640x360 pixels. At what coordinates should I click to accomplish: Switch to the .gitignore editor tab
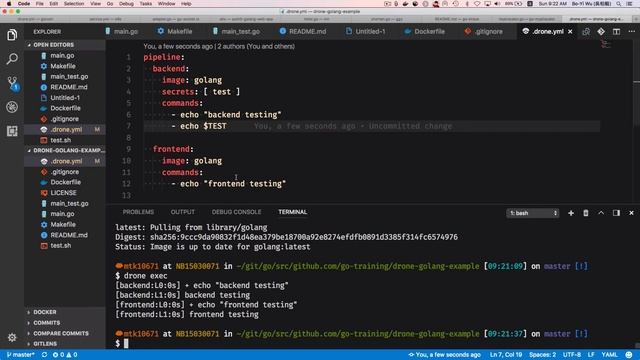483,31
